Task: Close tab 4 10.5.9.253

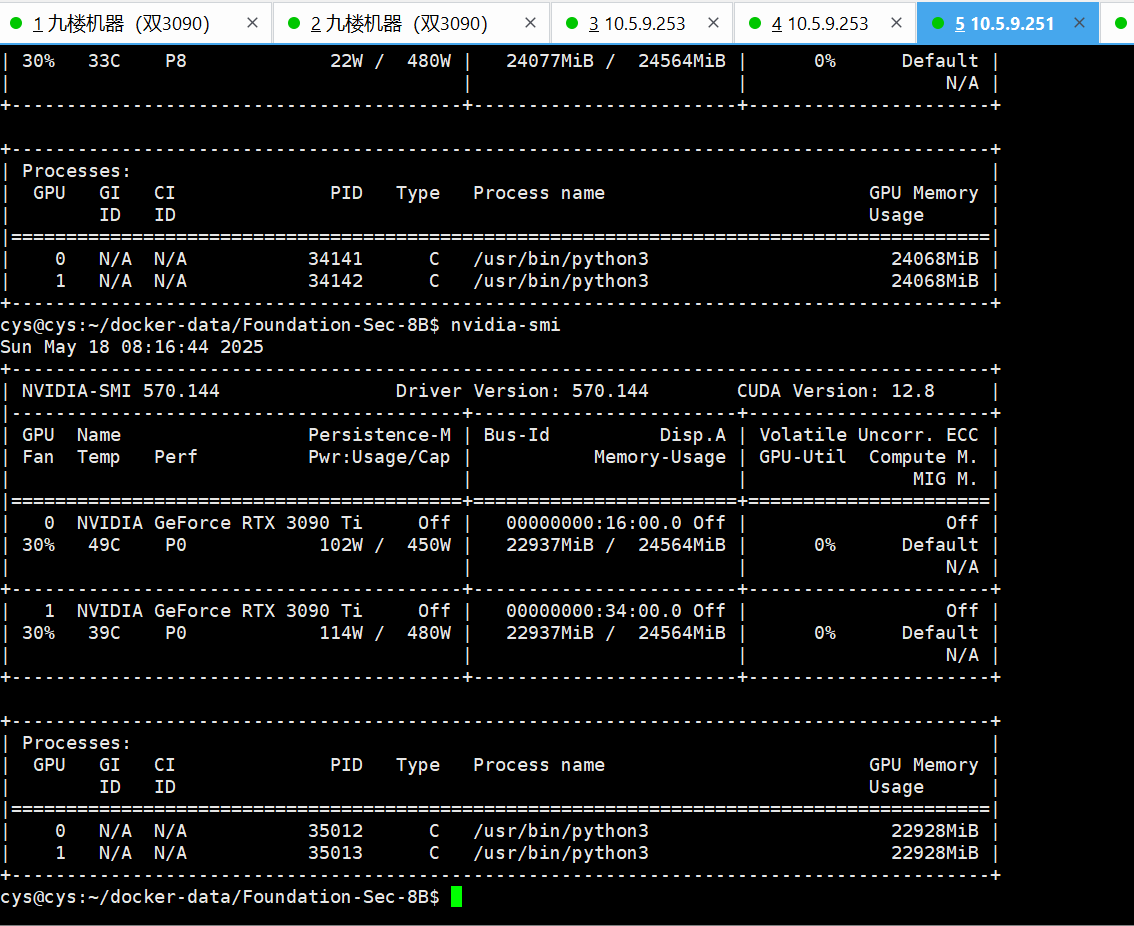Action: pos(896,23)
